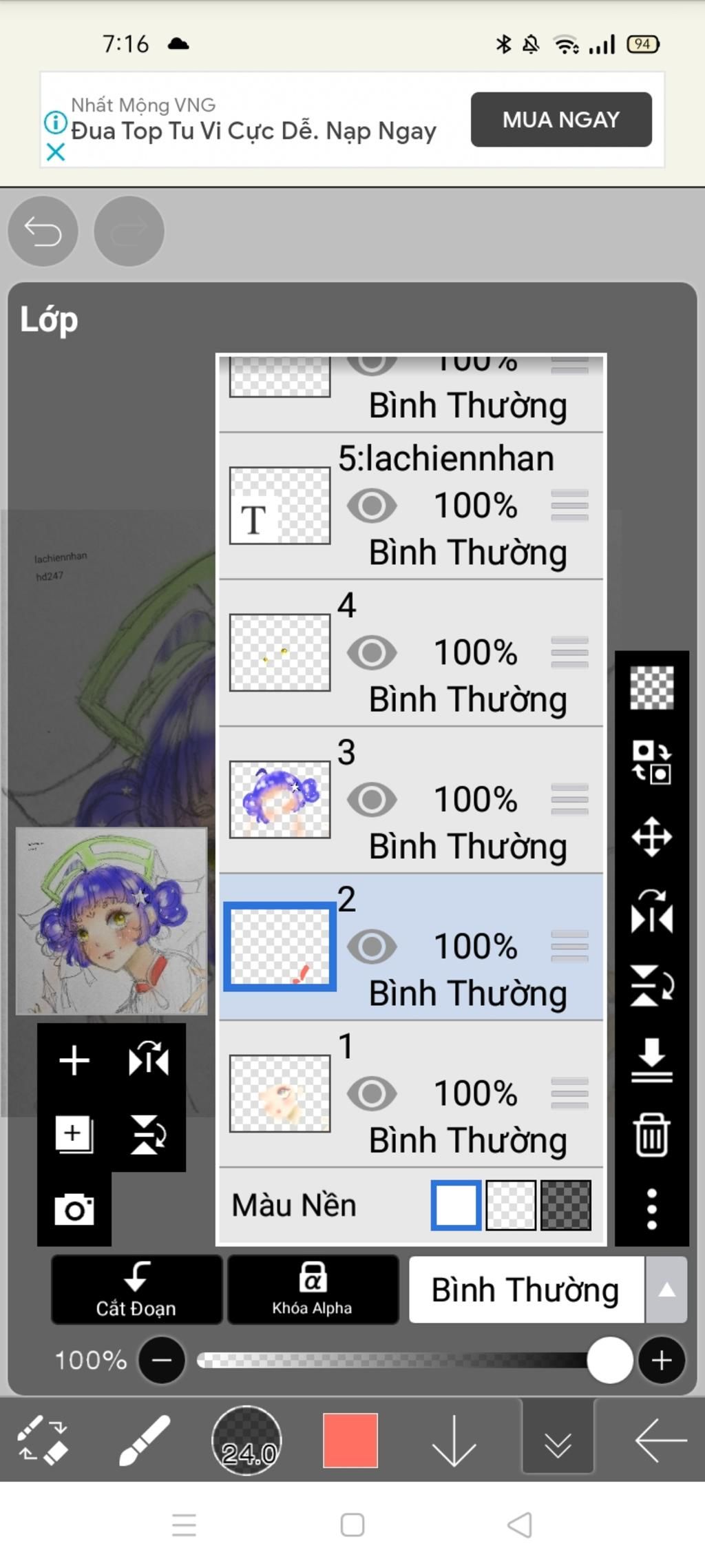This screenshot has height=1568, width=705.
Task: Add a new layer with plus icon
Action: tap(74, 1060)
